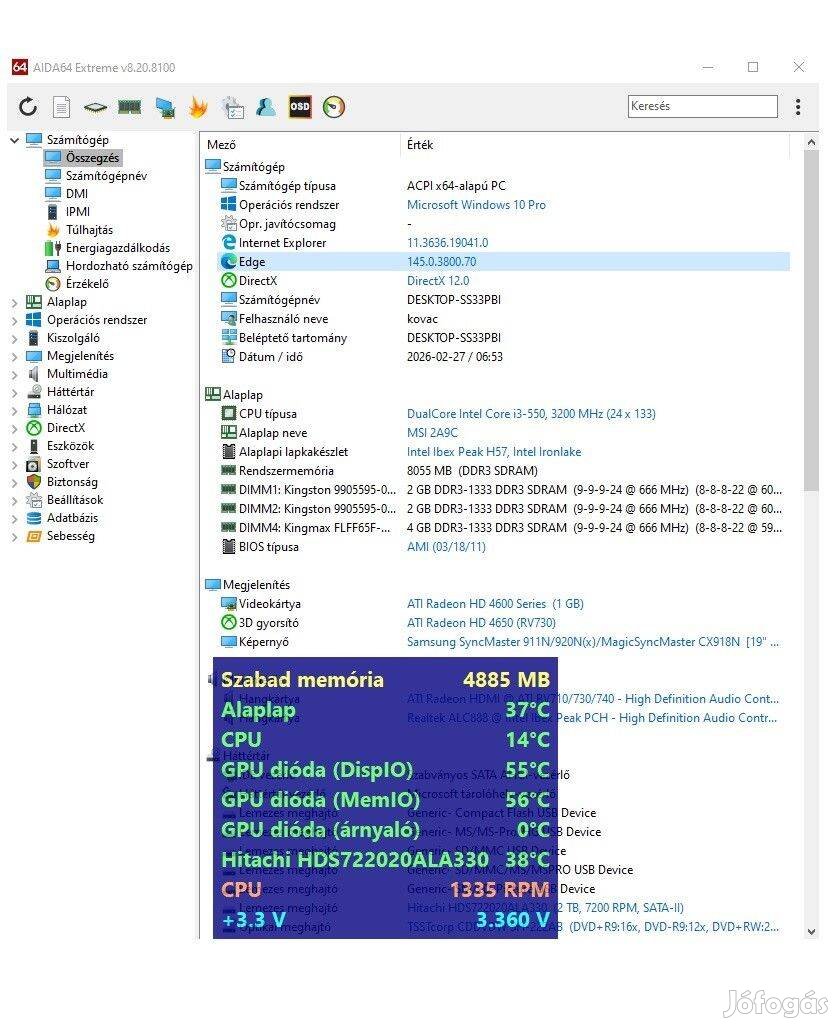Open the Report document icon

62,107
